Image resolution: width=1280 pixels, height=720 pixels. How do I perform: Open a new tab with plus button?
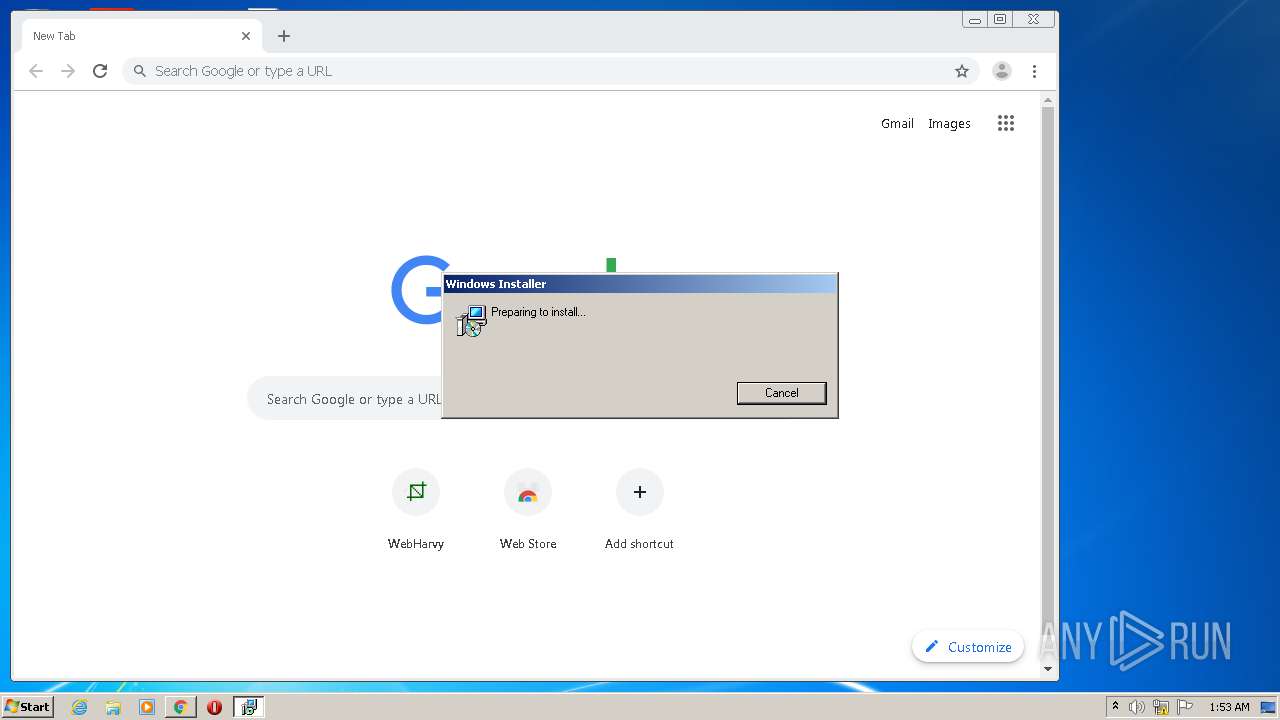284,36
